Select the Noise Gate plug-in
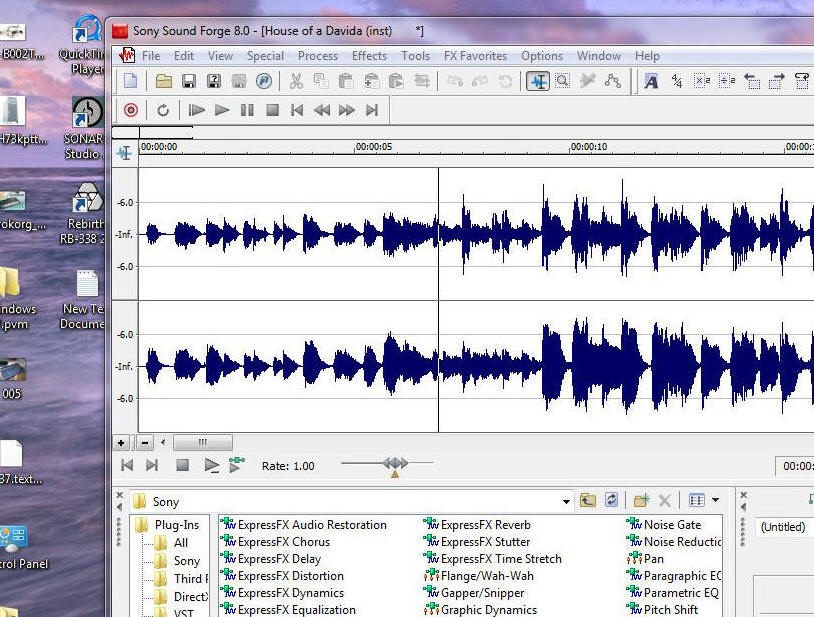 pyautogui.click(x=664, y=525)
